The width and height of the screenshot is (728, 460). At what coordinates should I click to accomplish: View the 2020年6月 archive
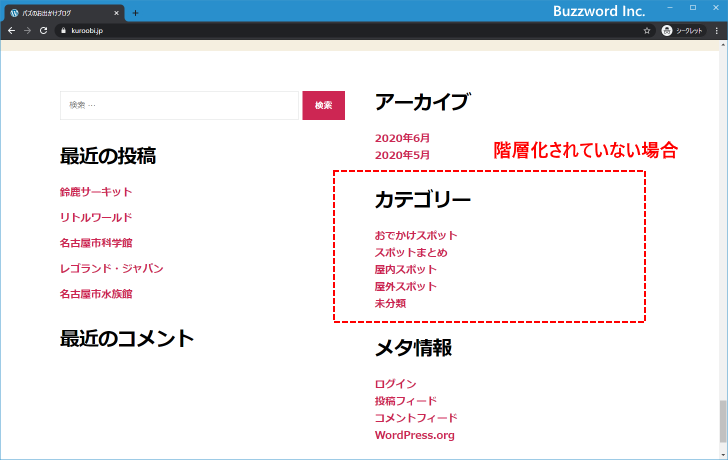point(403,138)
